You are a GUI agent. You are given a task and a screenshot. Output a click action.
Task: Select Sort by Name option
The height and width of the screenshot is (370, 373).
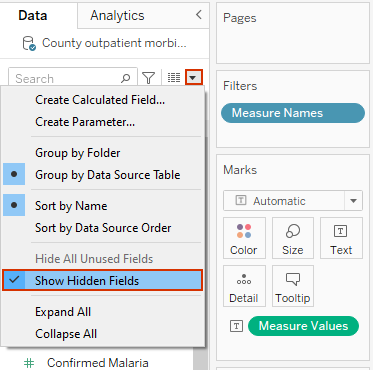coord(71,206)
